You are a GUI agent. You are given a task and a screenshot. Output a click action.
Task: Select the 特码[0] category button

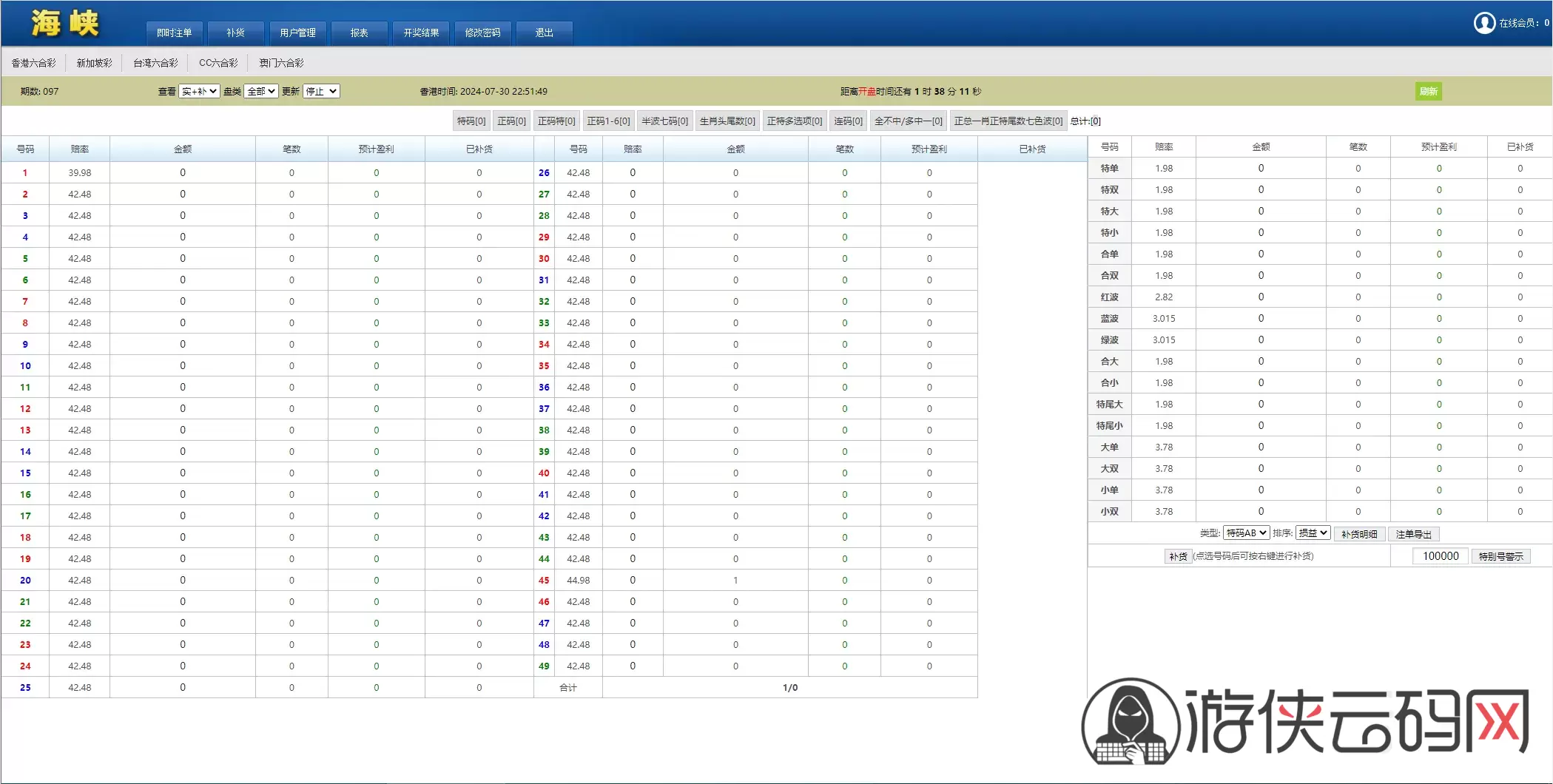[471, 121]
